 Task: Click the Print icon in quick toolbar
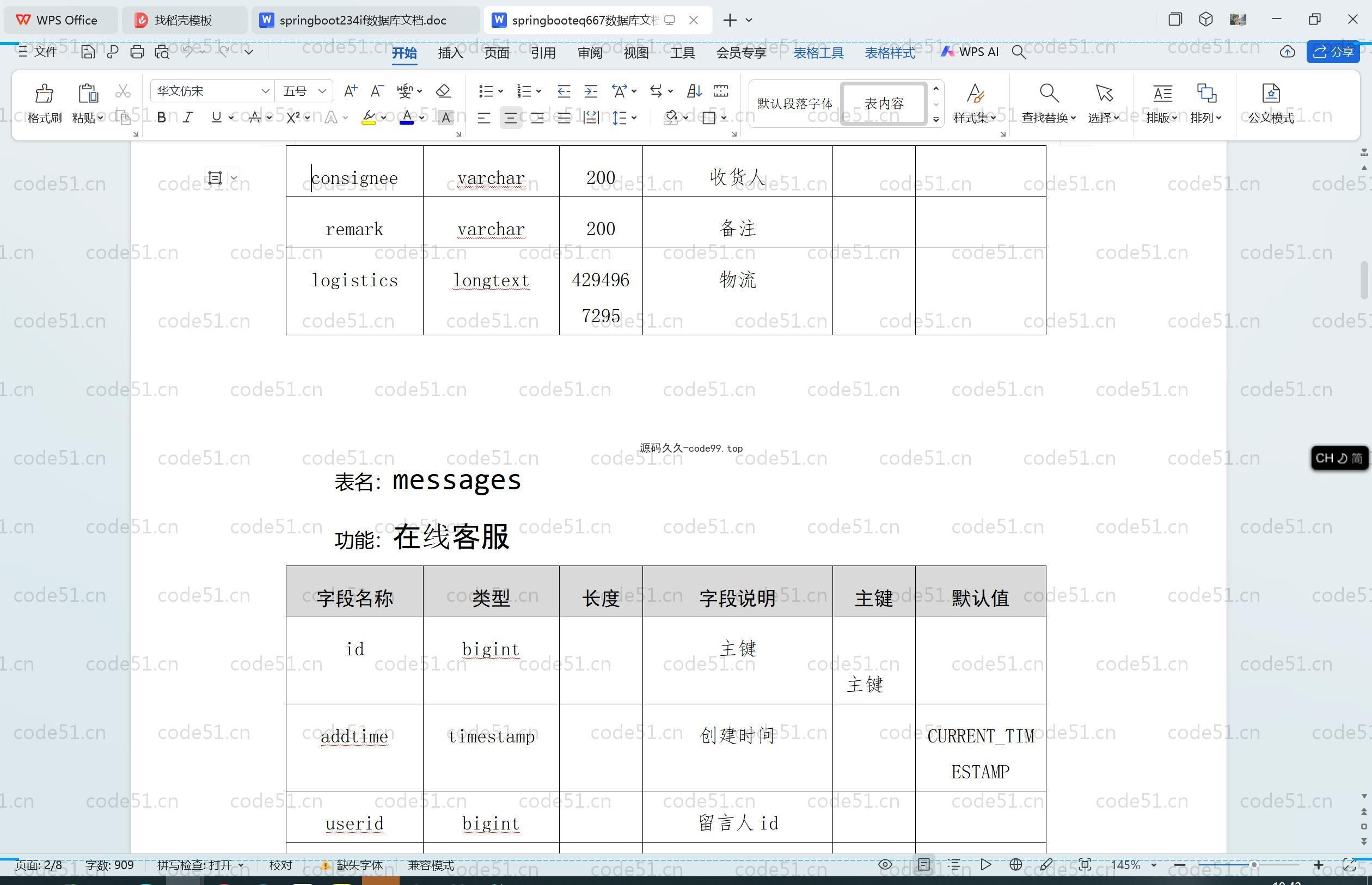(137, 52)
